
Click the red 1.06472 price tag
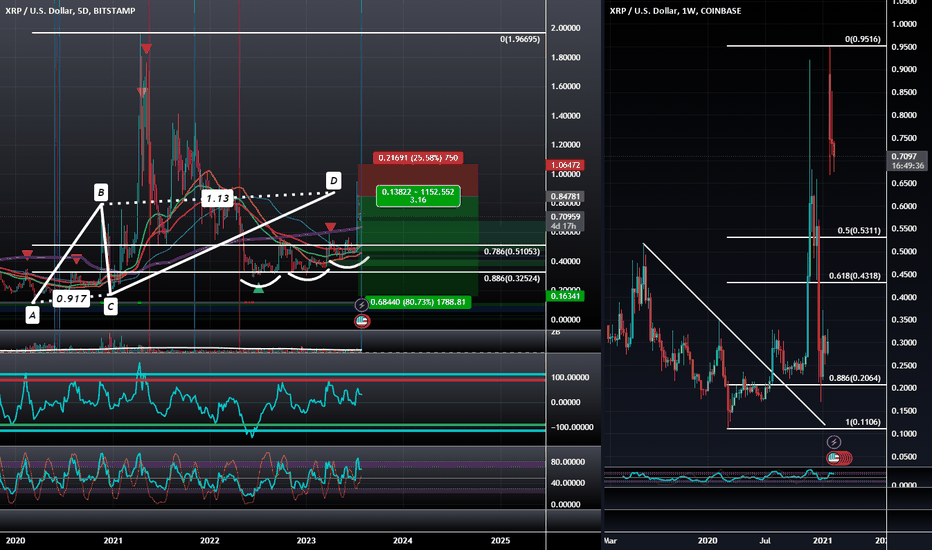565,165
